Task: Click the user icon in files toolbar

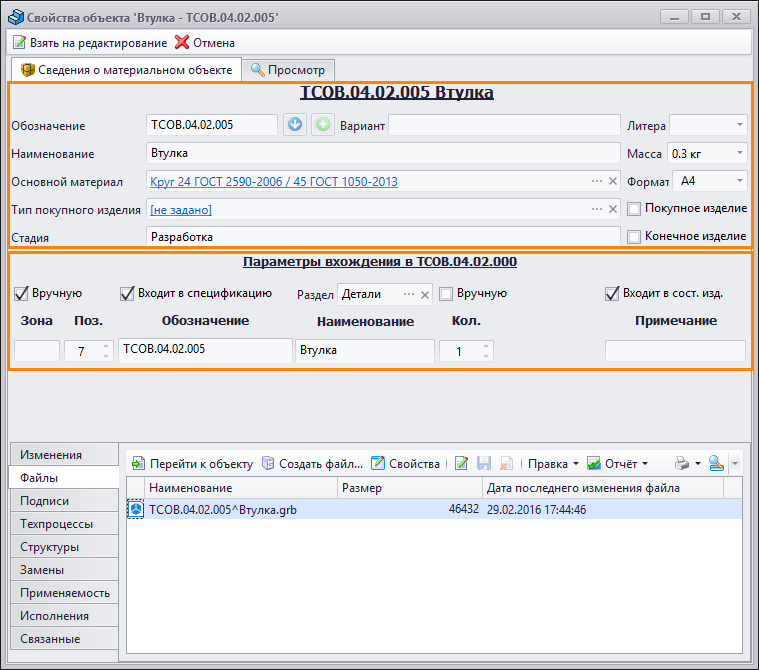Action: coord(716,464)
